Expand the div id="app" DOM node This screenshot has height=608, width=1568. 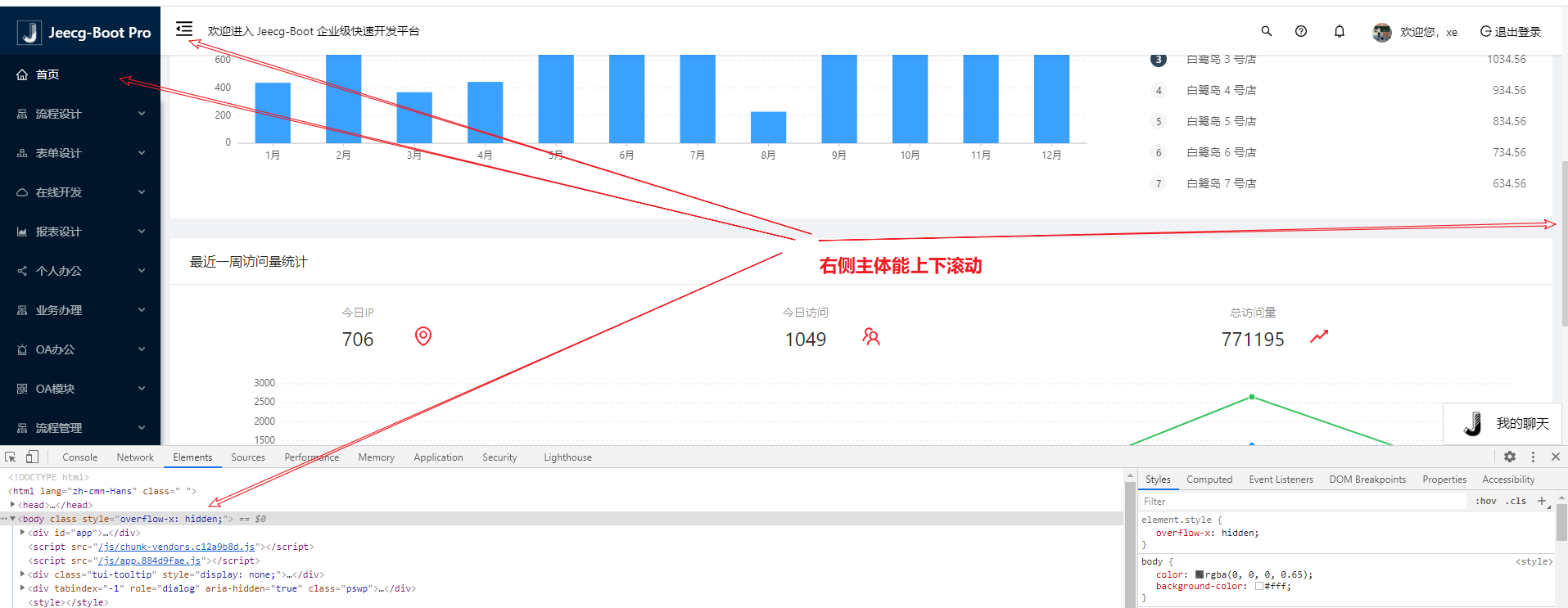[23, 533]
